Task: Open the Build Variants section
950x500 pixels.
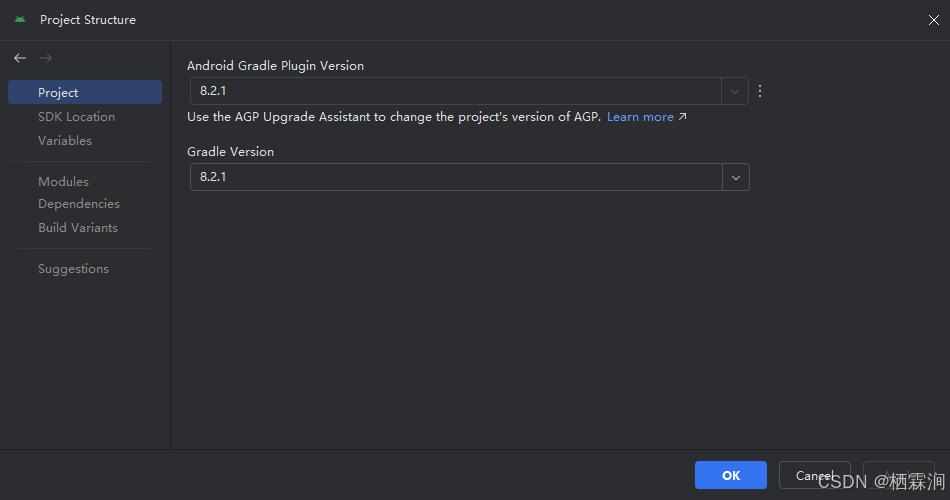Action: click(78, 228)
